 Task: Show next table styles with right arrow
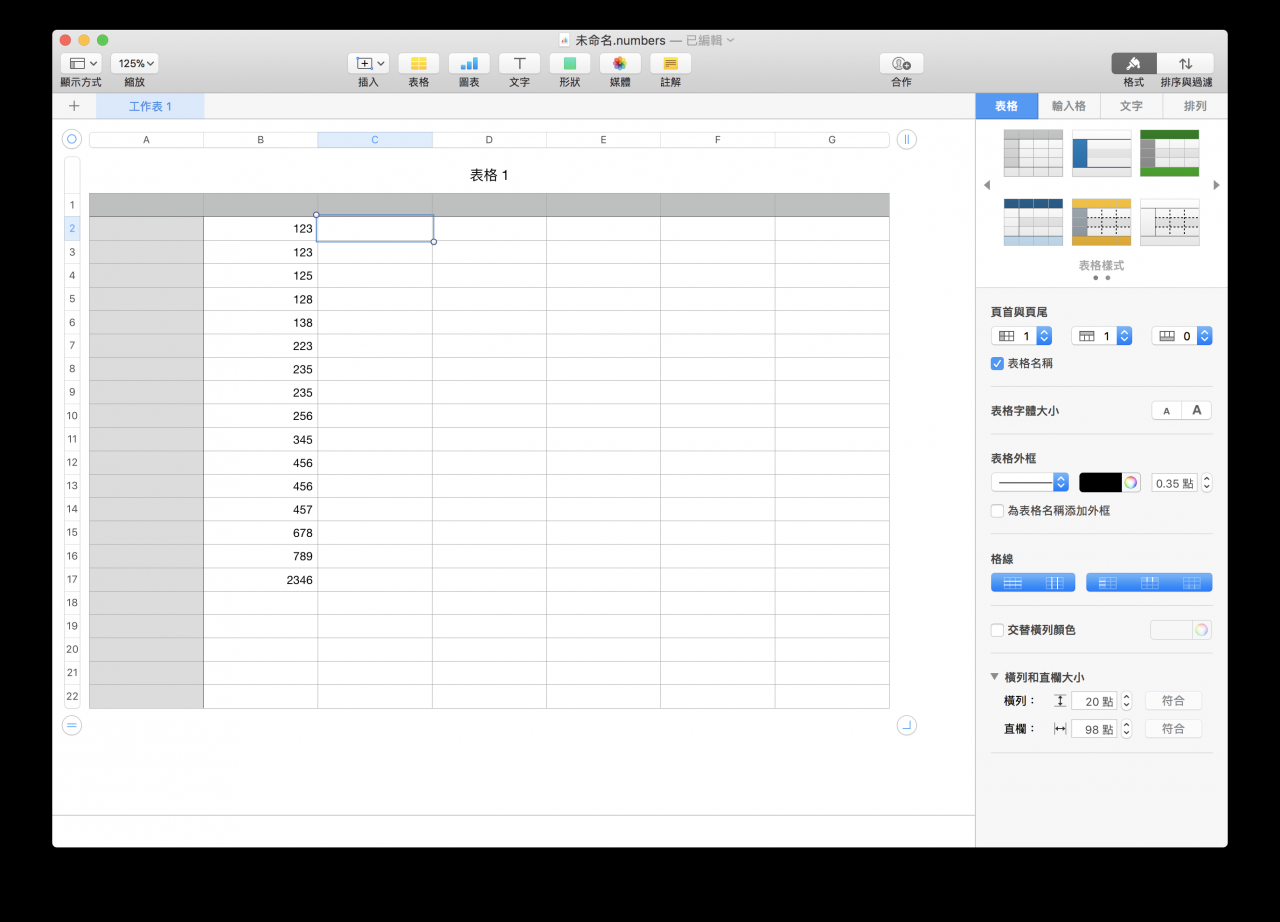coord(1216,185)
